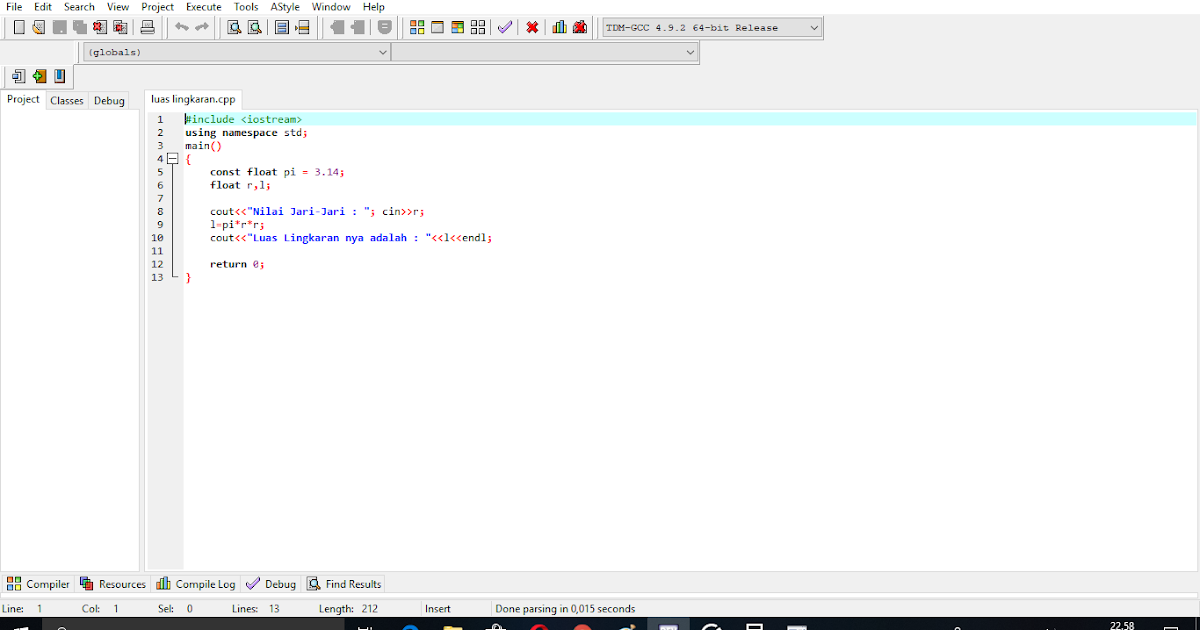Screen dimensions: 1200x630
Task: Save all open files
Action: (79, 27)
